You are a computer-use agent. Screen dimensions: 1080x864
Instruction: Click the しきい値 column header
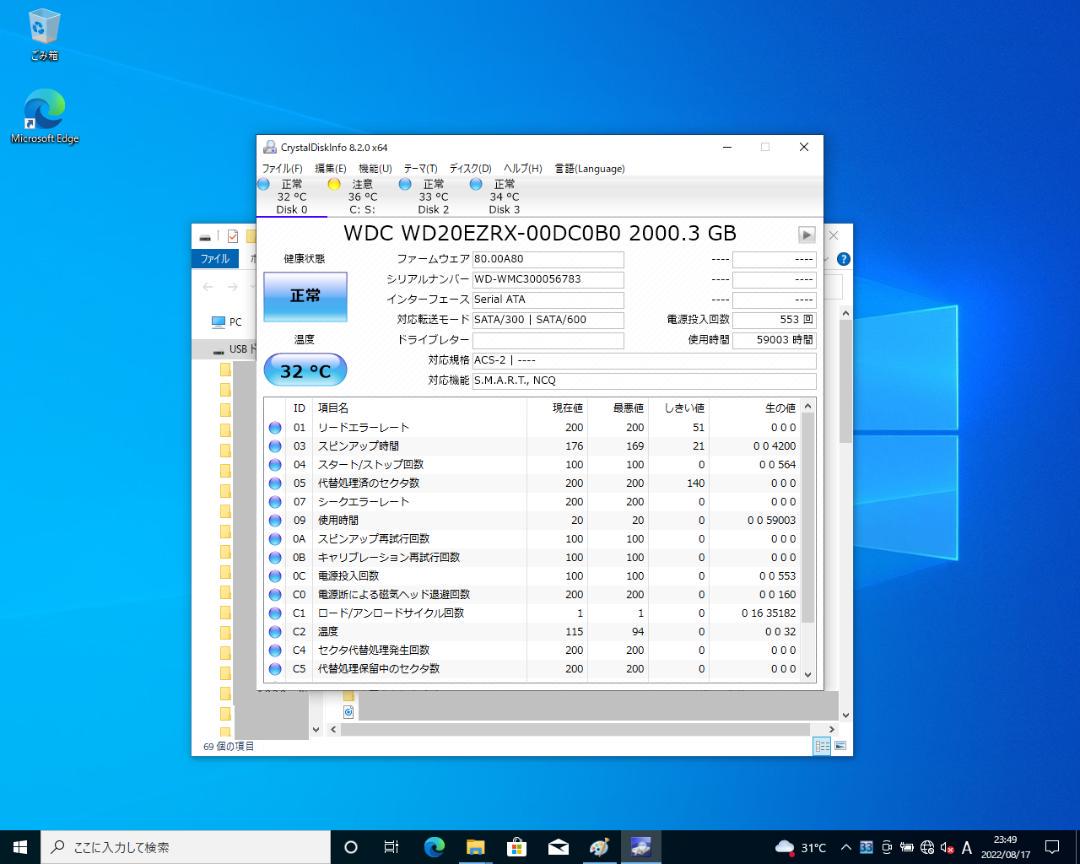coord(679,408)
